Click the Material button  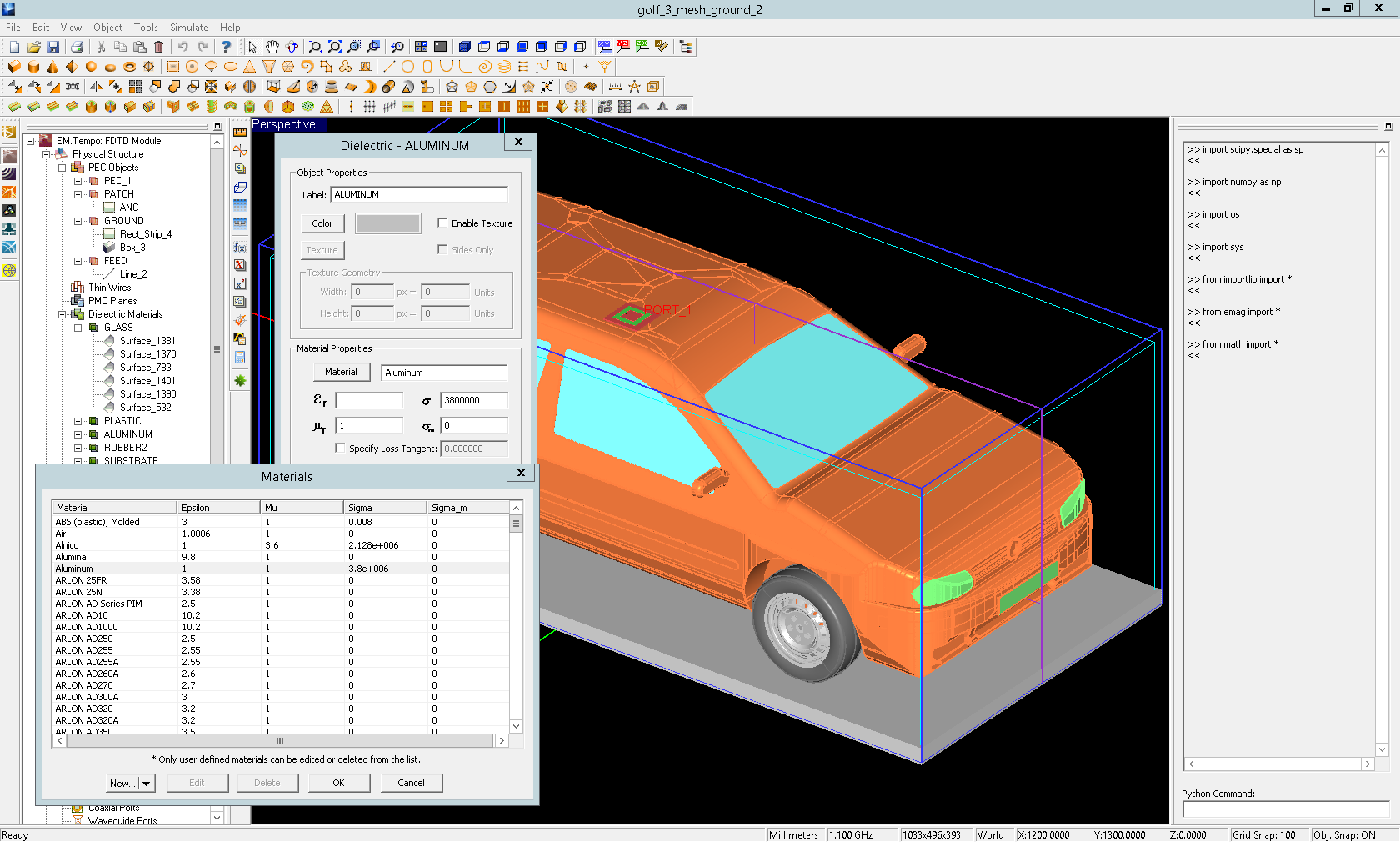click(341, 372)
